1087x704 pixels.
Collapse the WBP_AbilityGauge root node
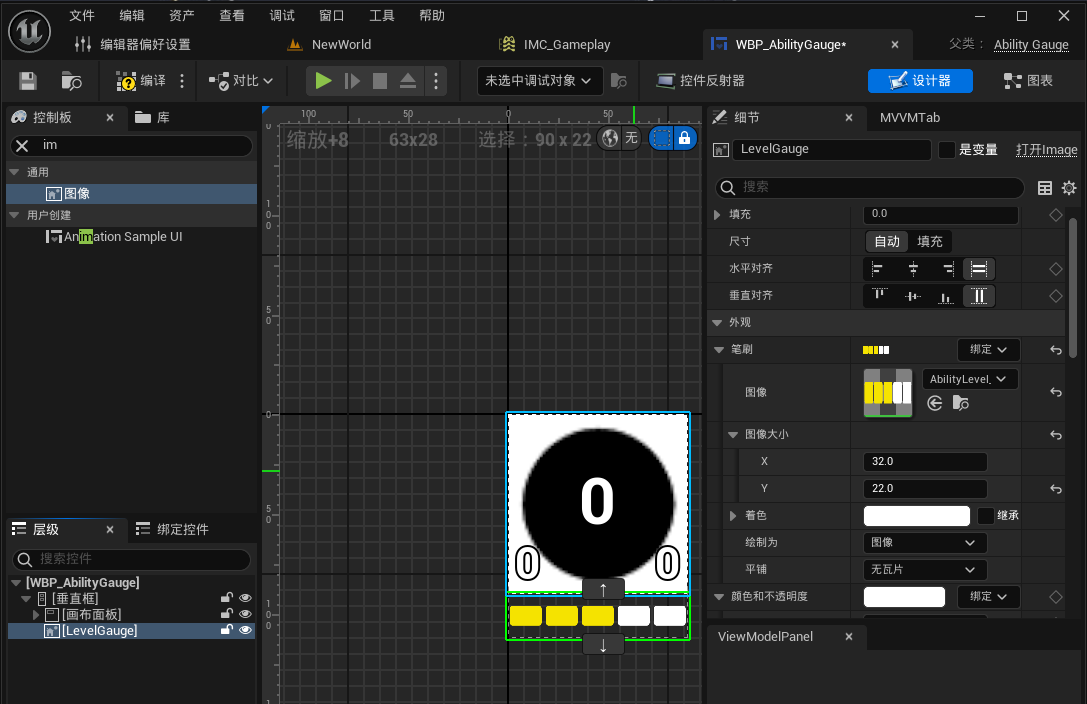click(16, 583)
